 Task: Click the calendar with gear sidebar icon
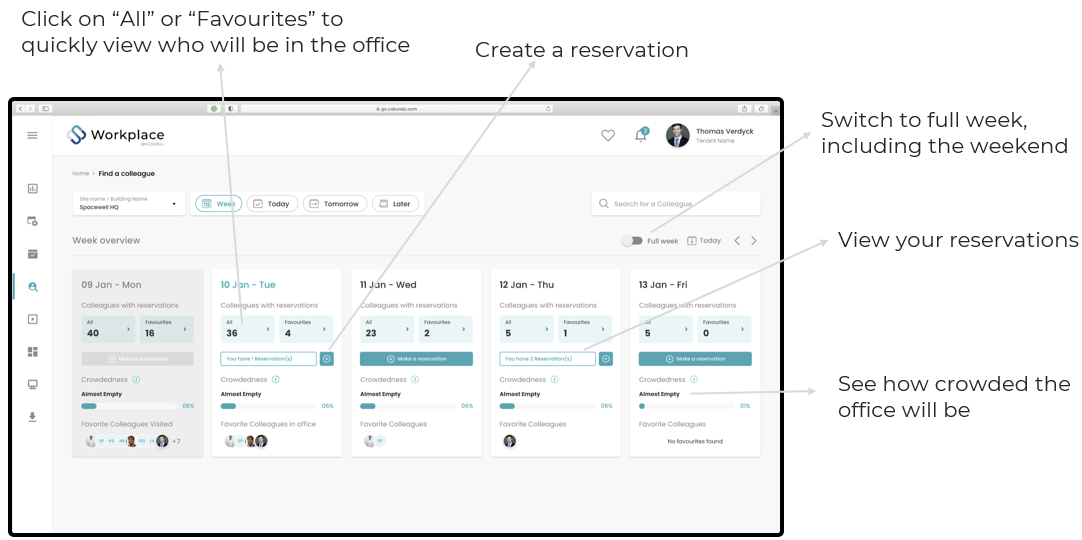[32, 221]
